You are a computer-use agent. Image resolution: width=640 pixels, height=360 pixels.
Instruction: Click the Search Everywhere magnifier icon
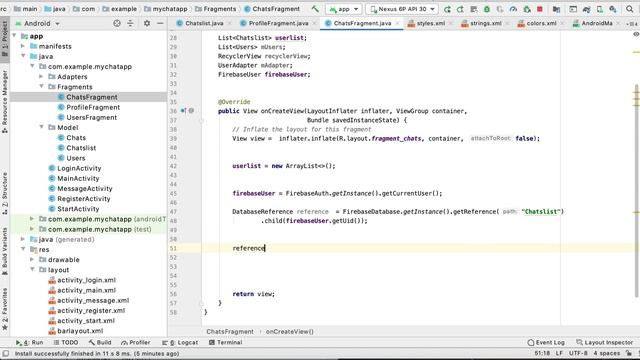629,9
